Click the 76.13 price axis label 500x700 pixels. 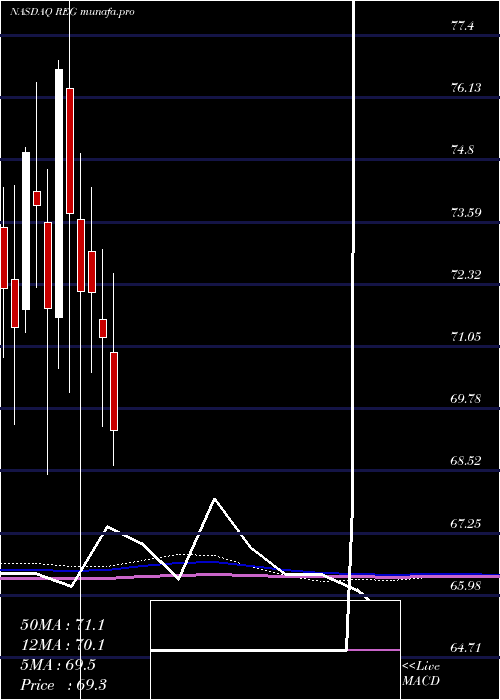466,88
